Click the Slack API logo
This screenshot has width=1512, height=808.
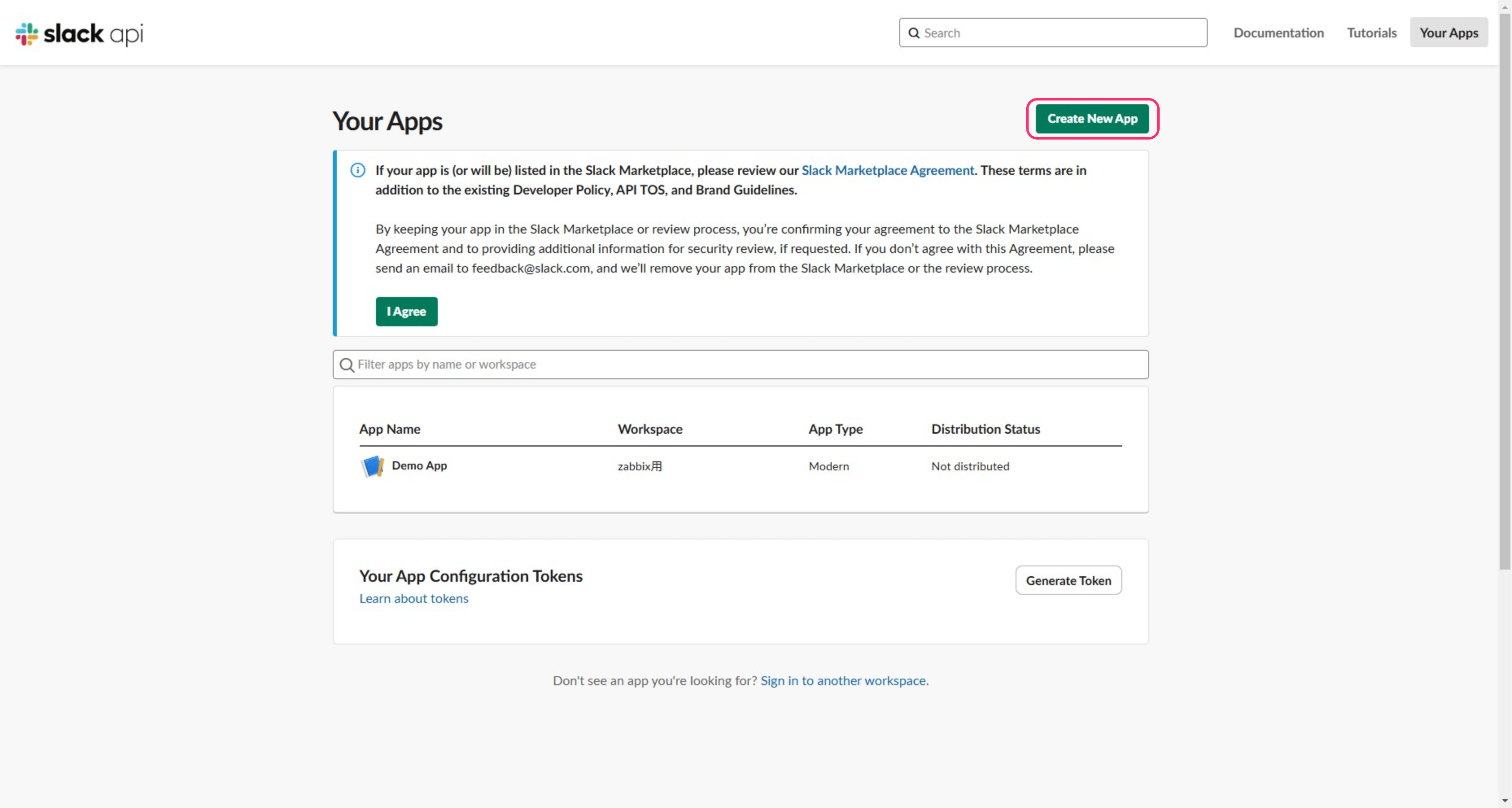[x=79, y=33]
